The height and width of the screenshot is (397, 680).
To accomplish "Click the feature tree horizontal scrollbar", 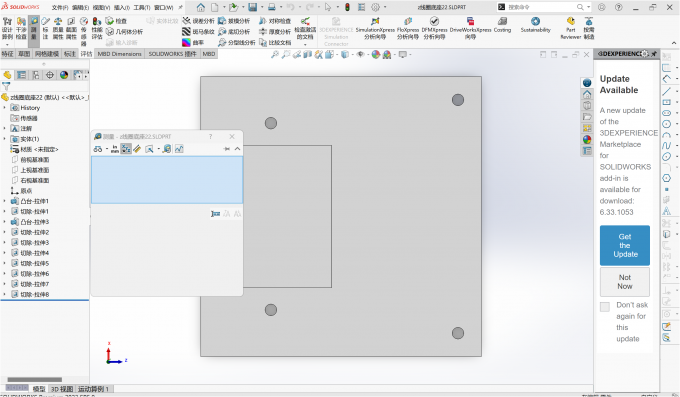I will point(34,379).
